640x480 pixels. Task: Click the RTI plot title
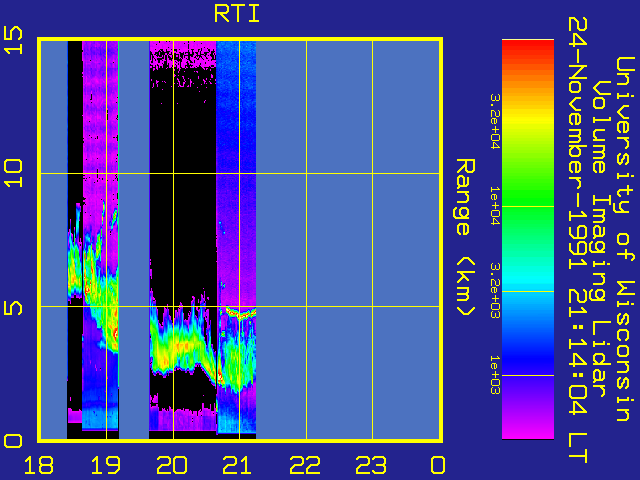(237, 14)
